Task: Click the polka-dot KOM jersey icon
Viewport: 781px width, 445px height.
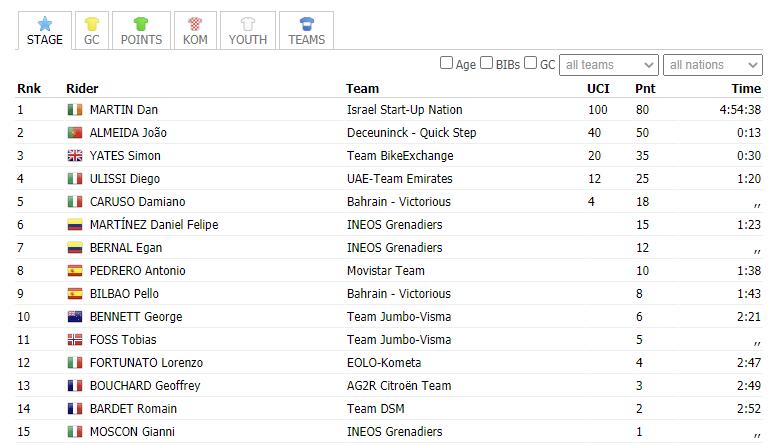Action: click(195, 23)
